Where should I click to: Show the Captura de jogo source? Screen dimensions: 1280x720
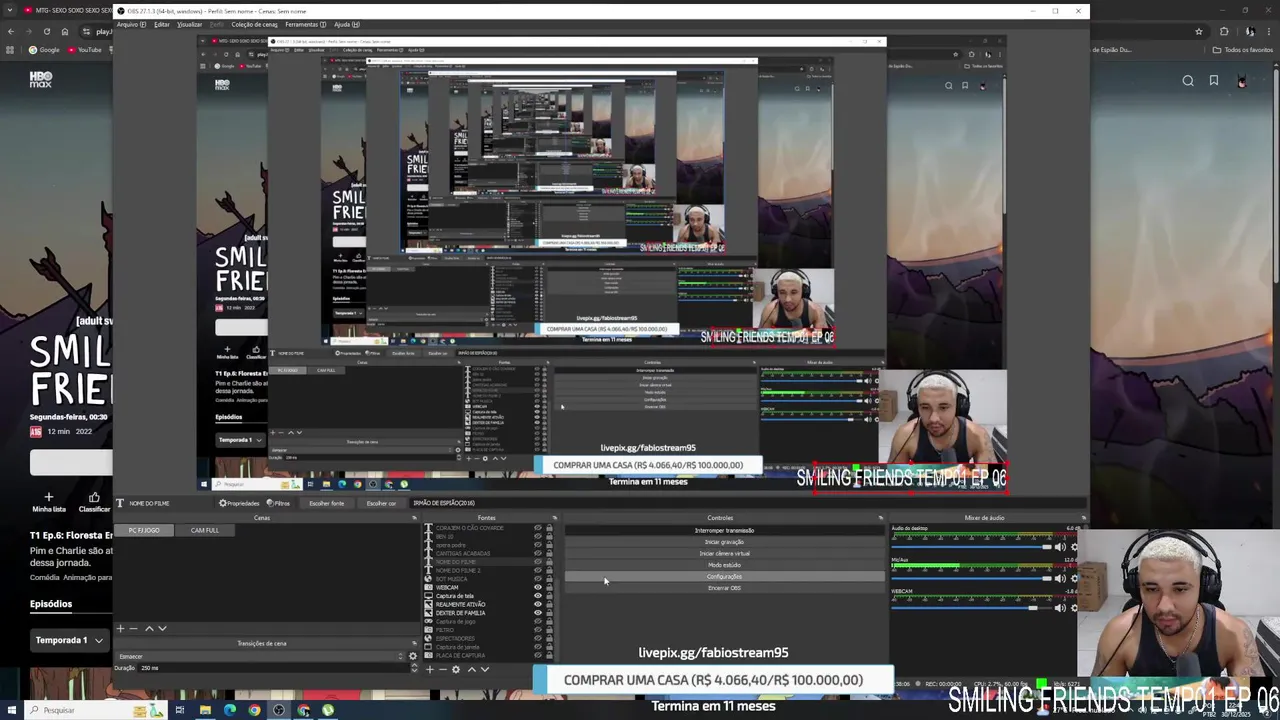coord(537,621)
